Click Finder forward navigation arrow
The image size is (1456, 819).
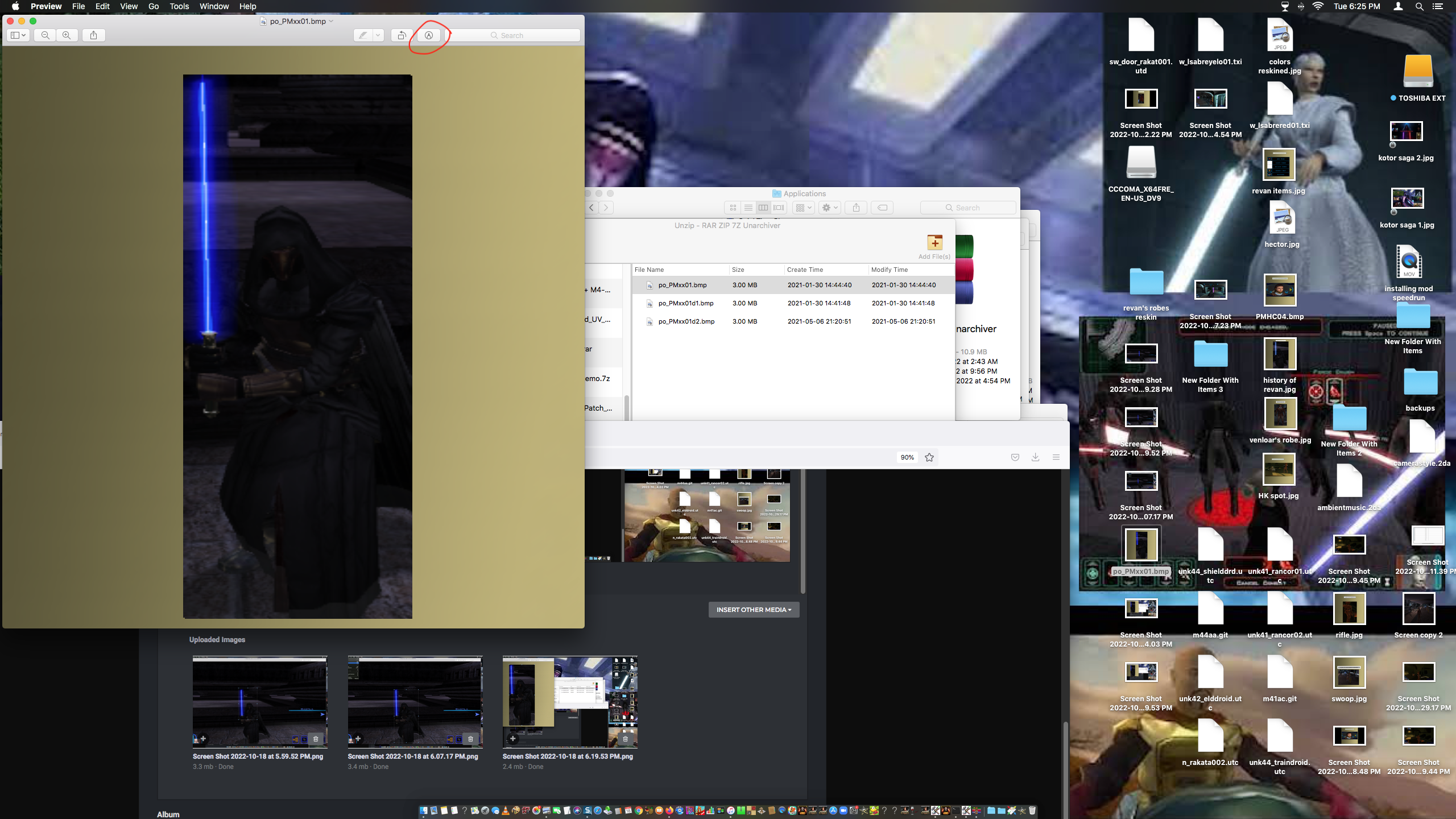pyautogui.click(x=606, y=208)
